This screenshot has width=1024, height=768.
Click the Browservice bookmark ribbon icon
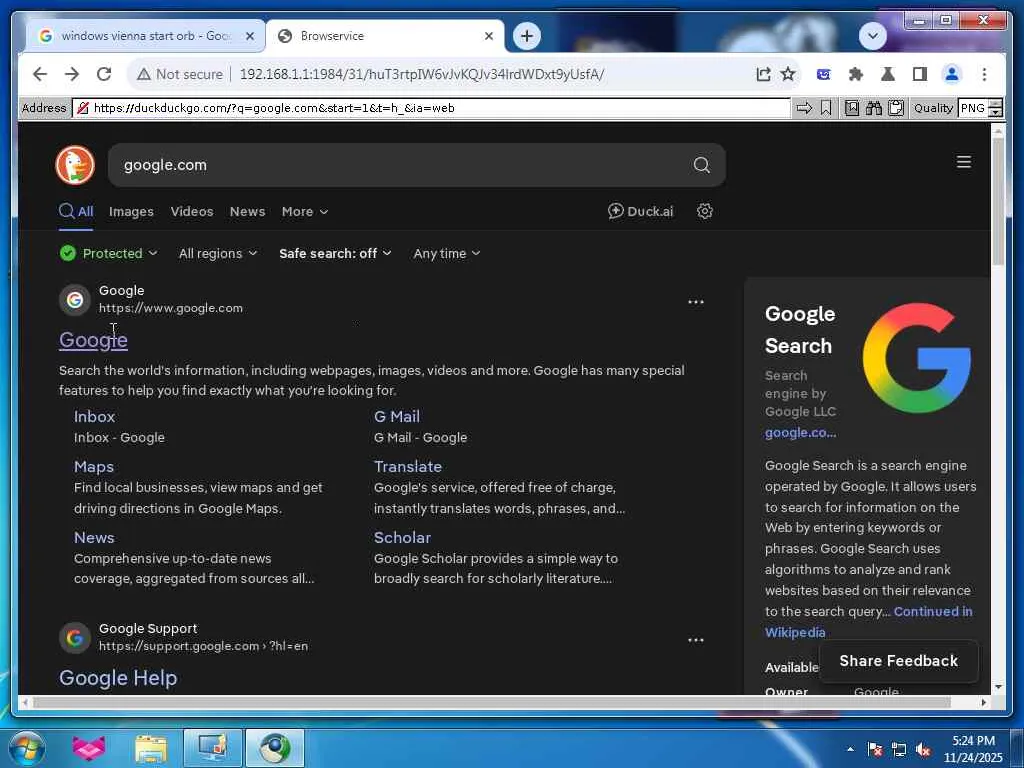pos(826,108)
